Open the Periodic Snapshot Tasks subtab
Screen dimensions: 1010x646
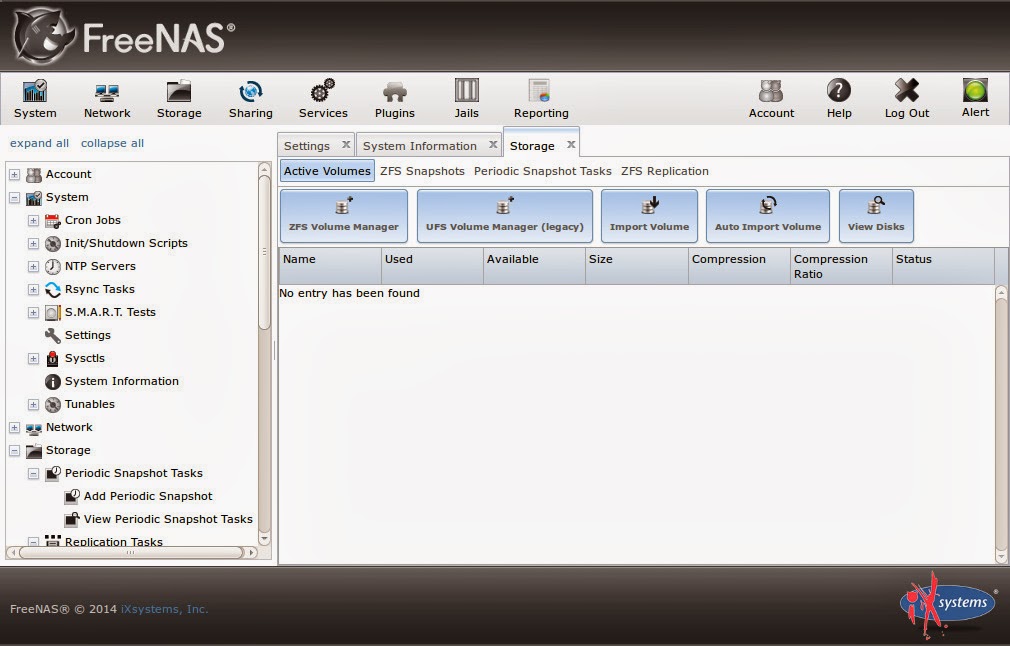[x=542, y=171]
